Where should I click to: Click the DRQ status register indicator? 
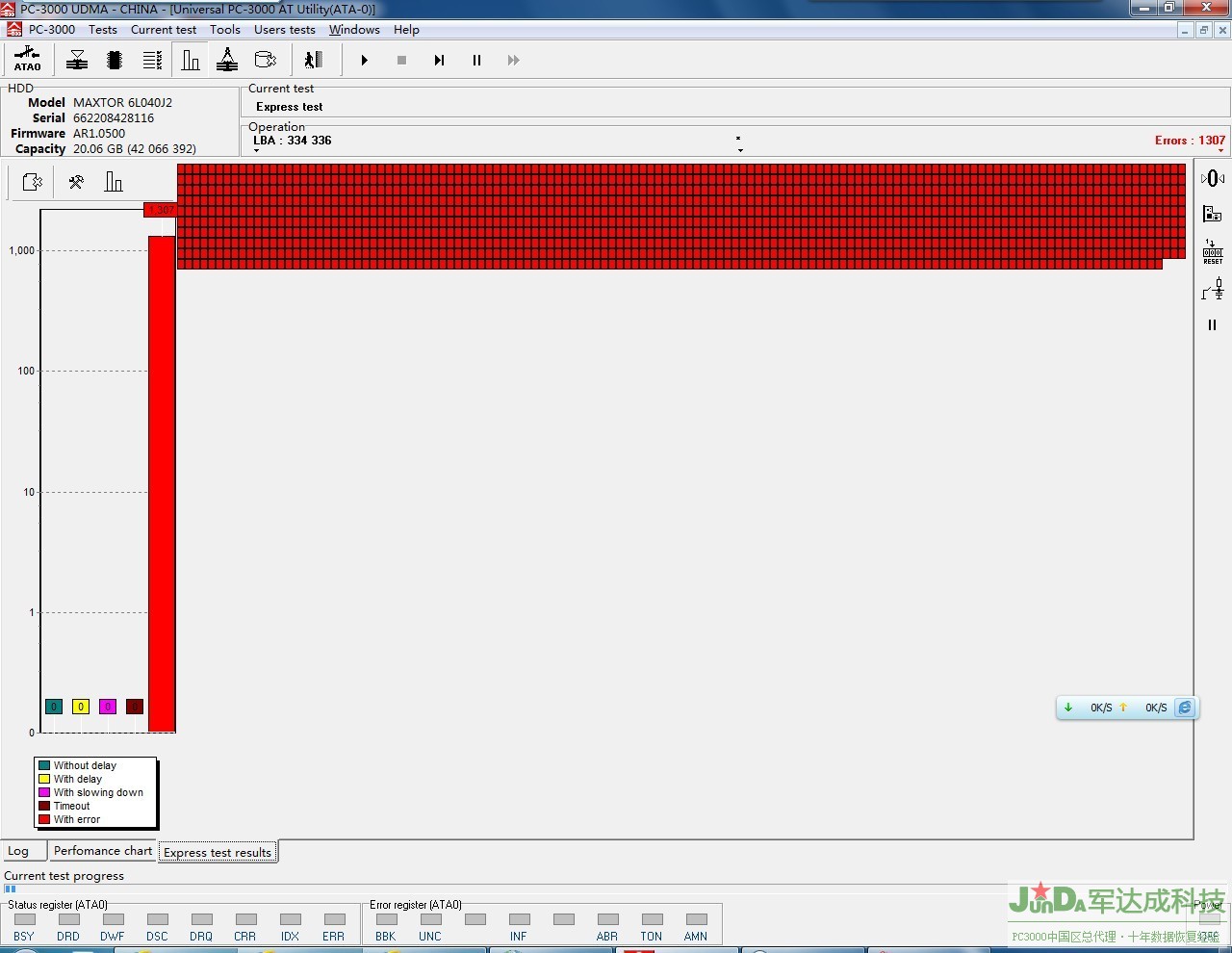tap(201, 919)
